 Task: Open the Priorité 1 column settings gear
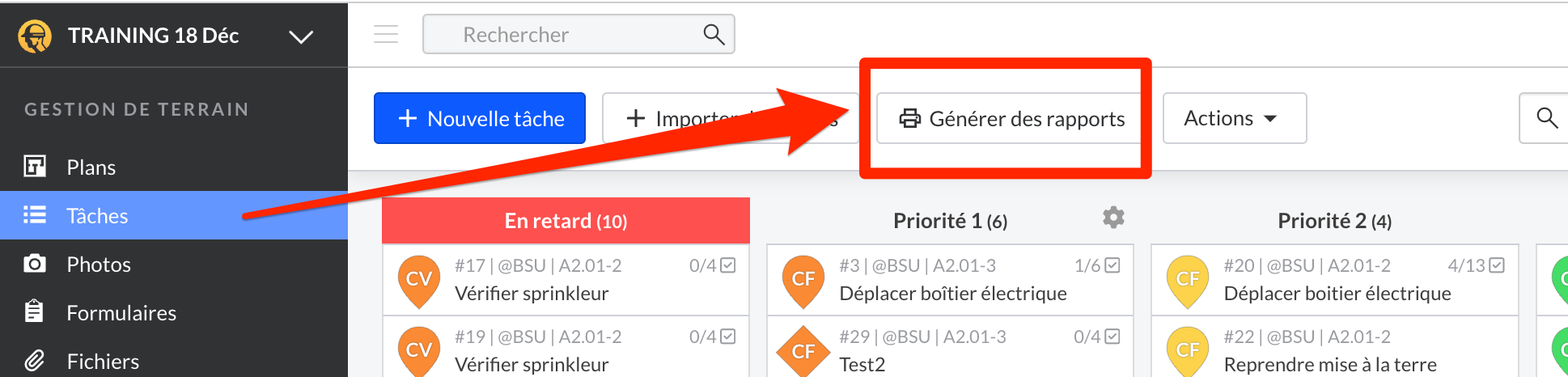click(x=1113, y=218)
